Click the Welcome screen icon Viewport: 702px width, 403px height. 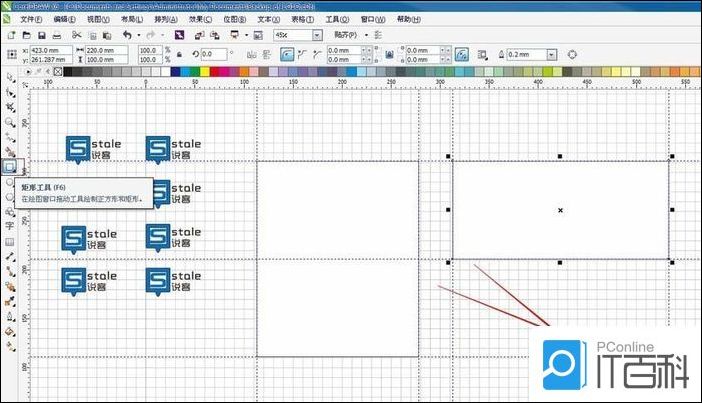pos(258,35)
